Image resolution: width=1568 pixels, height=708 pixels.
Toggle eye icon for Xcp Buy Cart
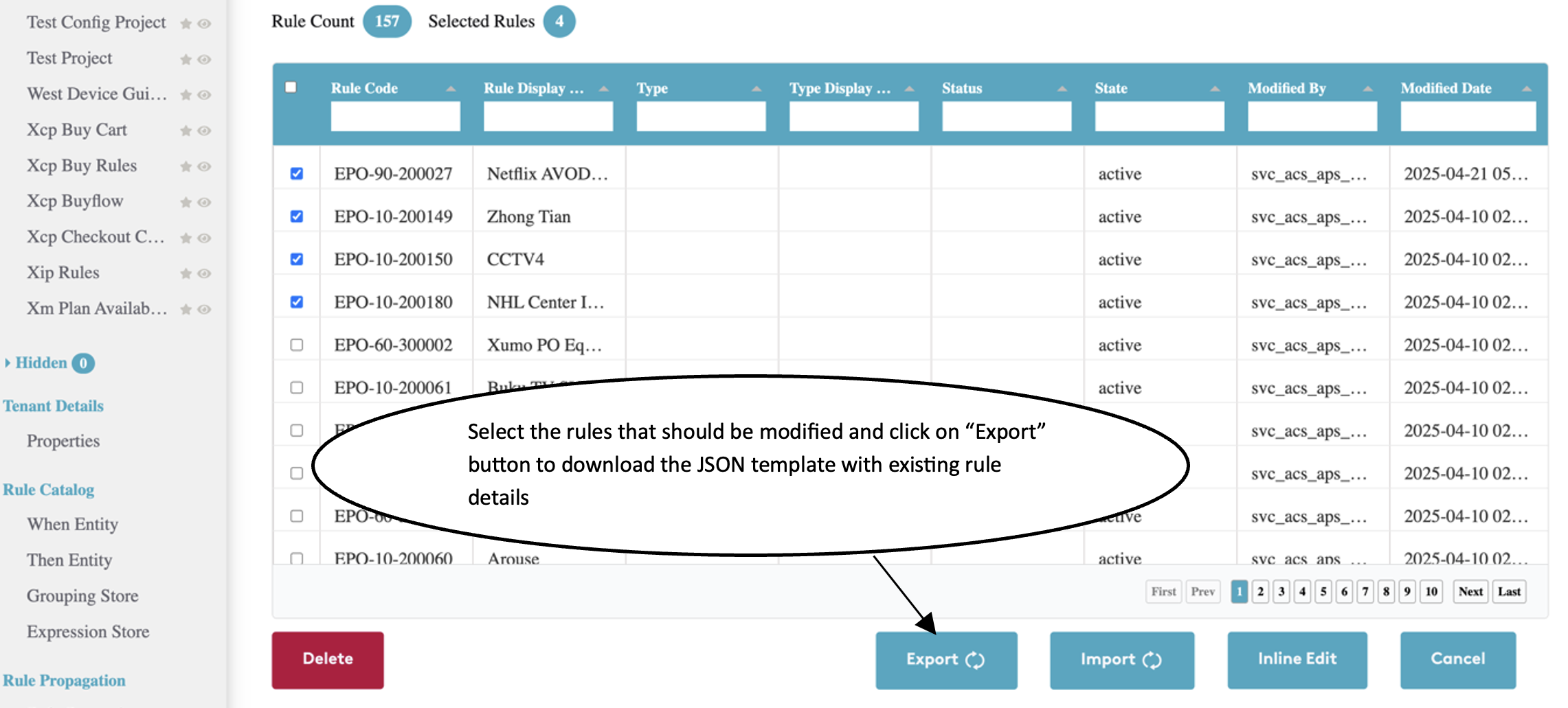pyautogui.click(x=204, y=130)
